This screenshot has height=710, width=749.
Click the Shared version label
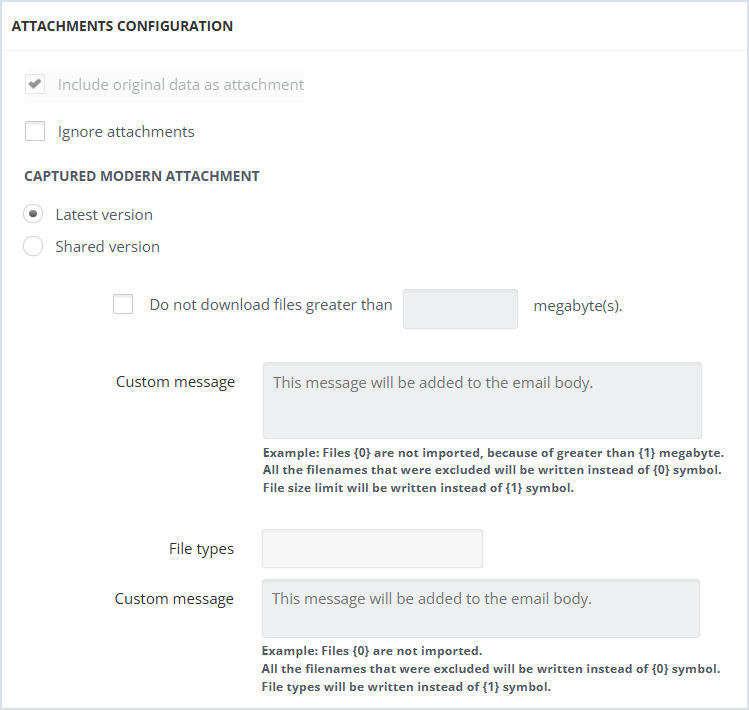pyautogui.click(x=107, y=247)
